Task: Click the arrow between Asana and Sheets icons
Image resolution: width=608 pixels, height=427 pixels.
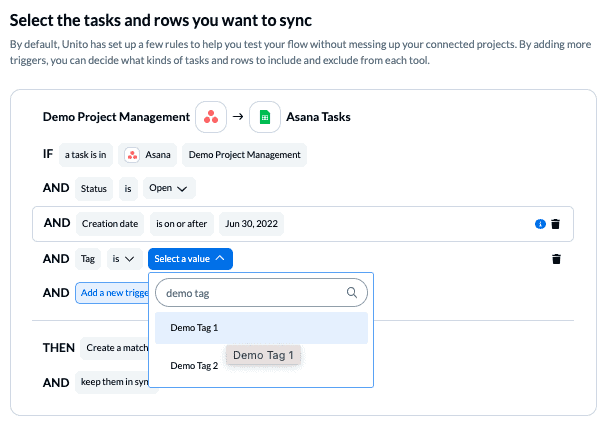Action: pos(238,116)
